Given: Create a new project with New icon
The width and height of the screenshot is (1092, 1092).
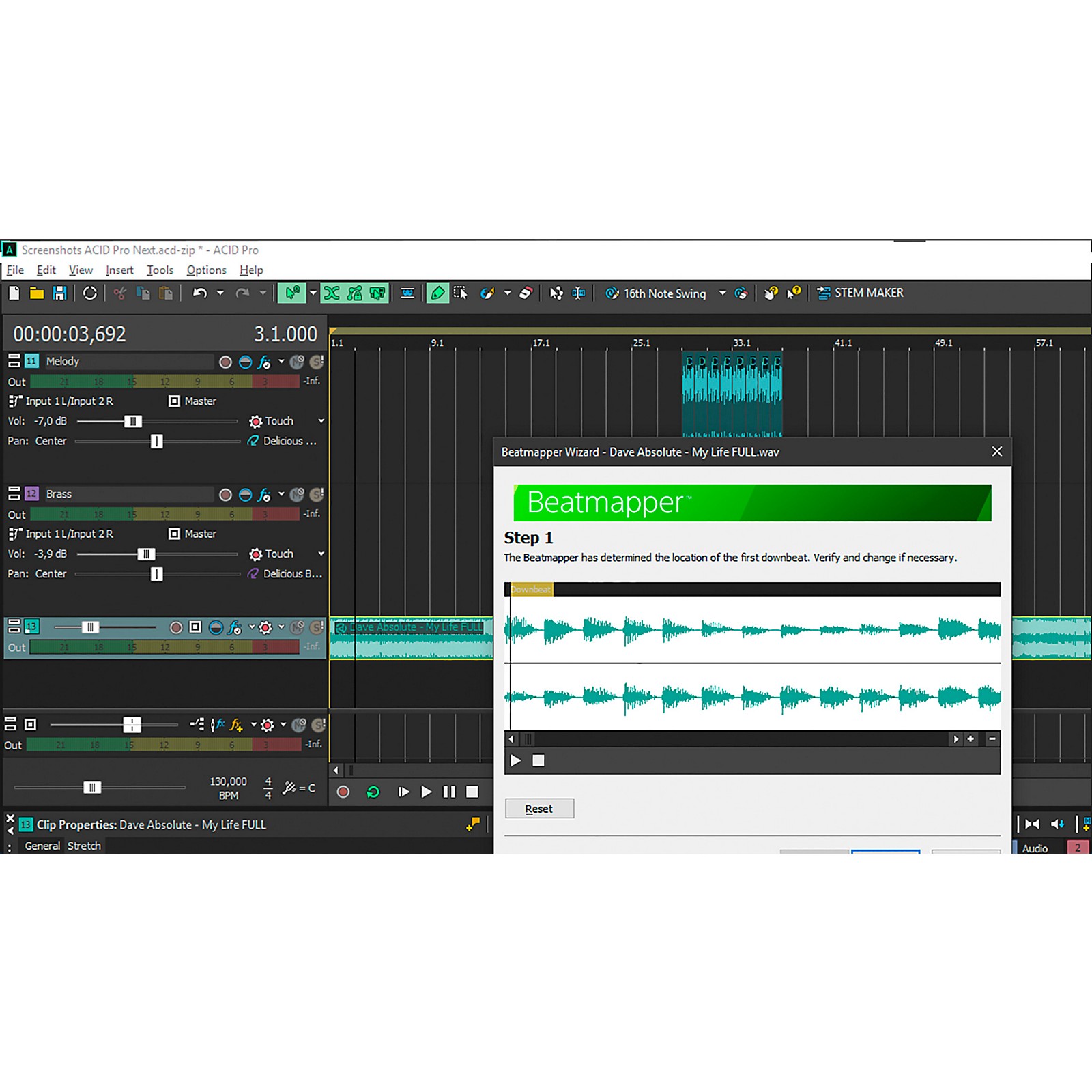Looking at the screenshot, I should tap(14, 293).
